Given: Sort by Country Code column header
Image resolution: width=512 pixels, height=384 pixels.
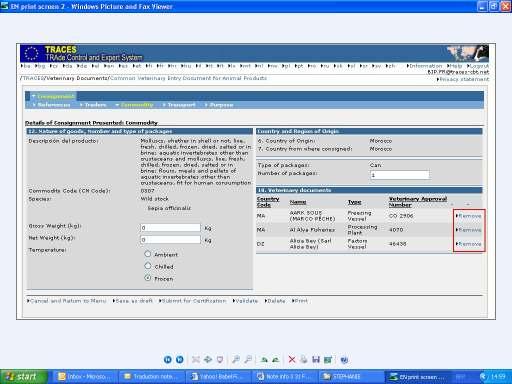Looking at the screenshot, I should (x=268, y=202).
